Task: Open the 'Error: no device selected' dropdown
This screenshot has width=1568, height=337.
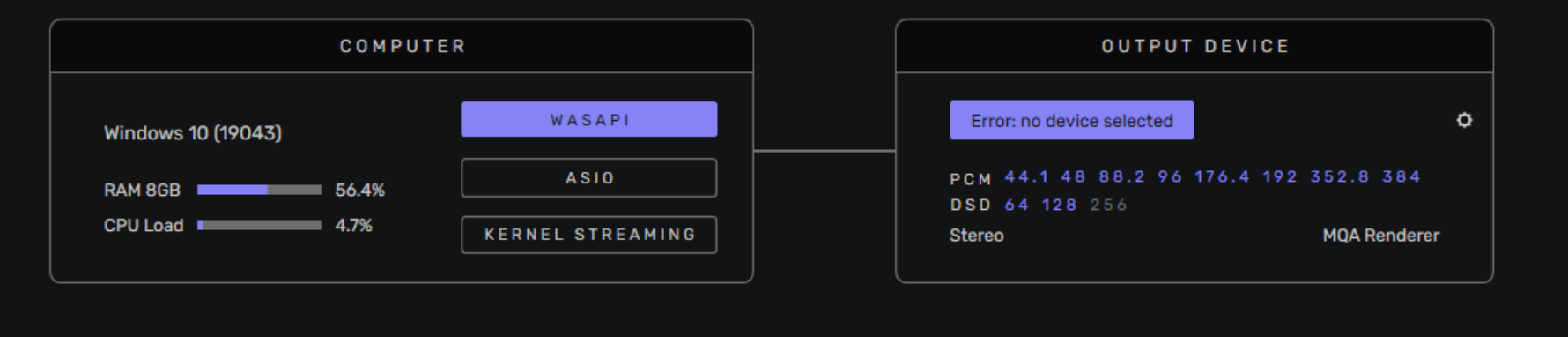Action: (1071, 120)
